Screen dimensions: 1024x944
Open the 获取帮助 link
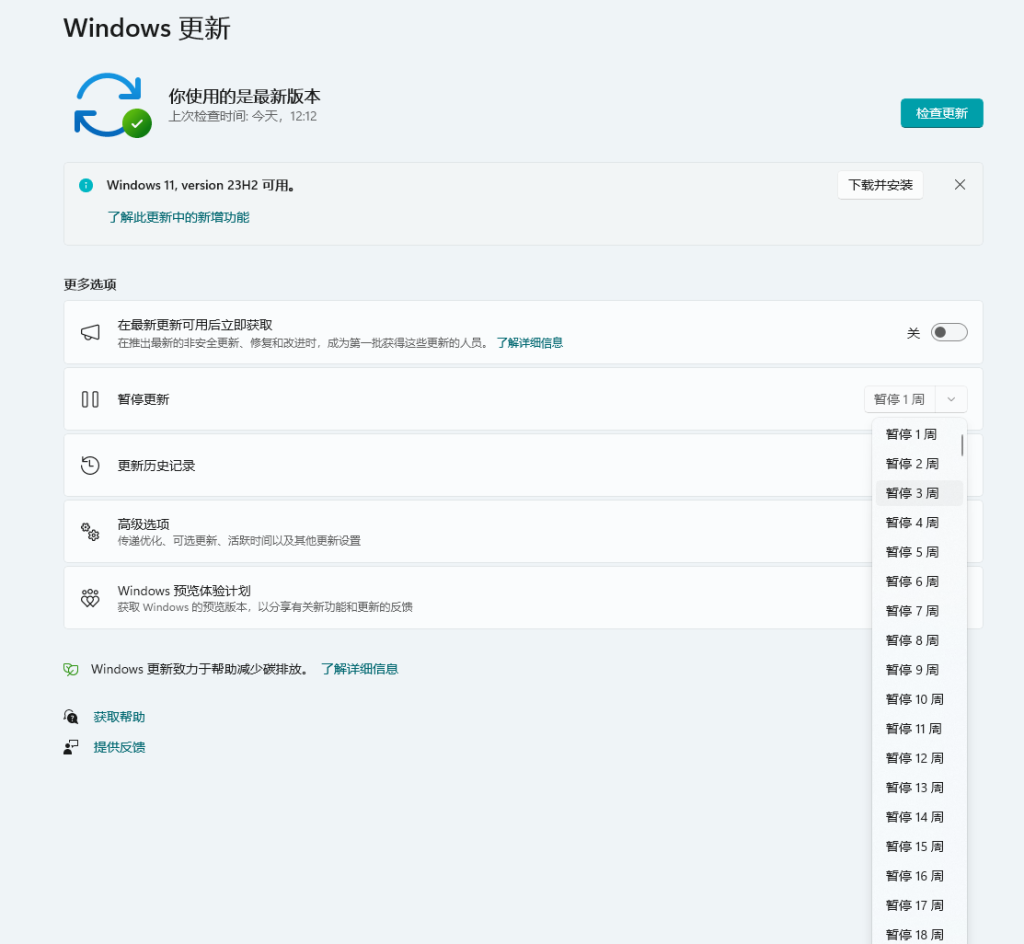(119, 717)
